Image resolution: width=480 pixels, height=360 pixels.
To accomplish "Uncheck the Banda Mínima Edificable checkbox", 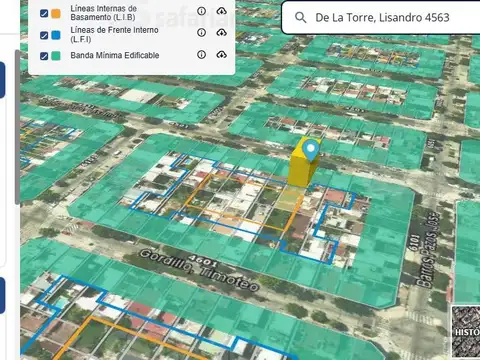I will [x=44, y=56].
